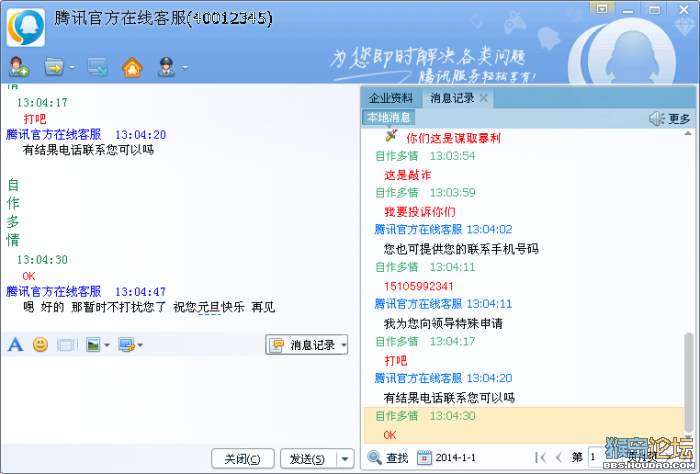The height and width of the screenshot is (474, 700).
Task: Select the highlighted OK message in history
Action: tap(523, 425)
